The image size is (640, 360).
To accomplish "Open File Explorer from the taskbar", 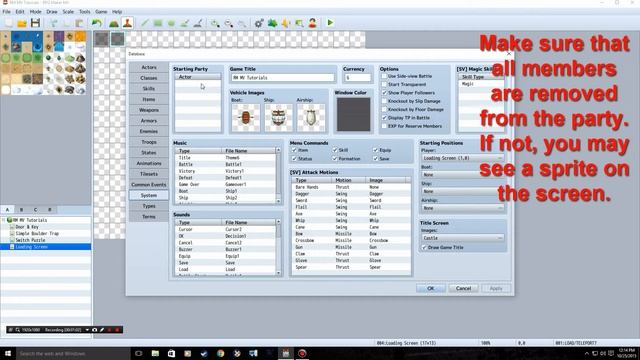I will (x=155, y=353).
